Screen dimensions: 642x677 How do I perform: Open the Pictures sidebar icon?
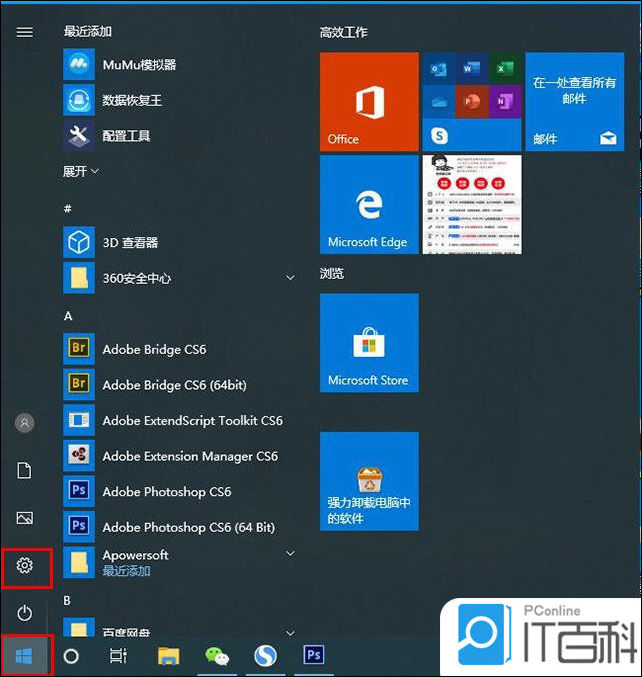(x=25, y=518)
